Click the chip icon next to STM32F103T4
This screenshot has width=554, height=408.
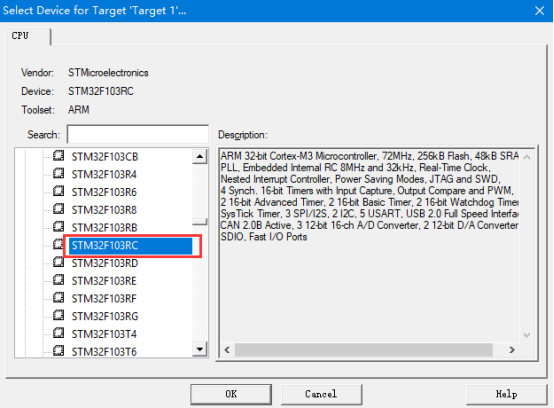click(59, 333)
